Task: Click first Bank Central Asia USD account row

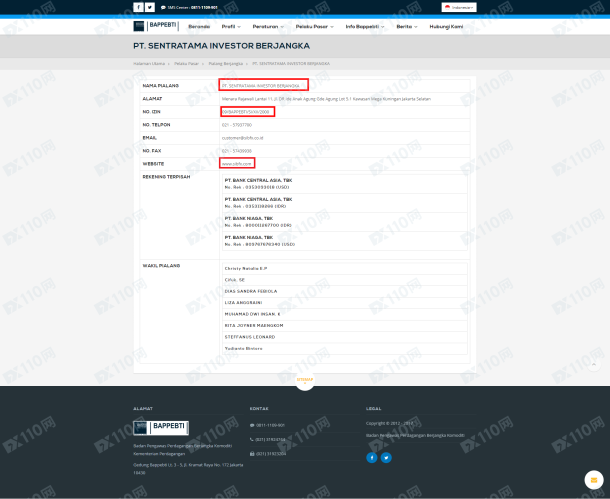Action: point(345,184)
